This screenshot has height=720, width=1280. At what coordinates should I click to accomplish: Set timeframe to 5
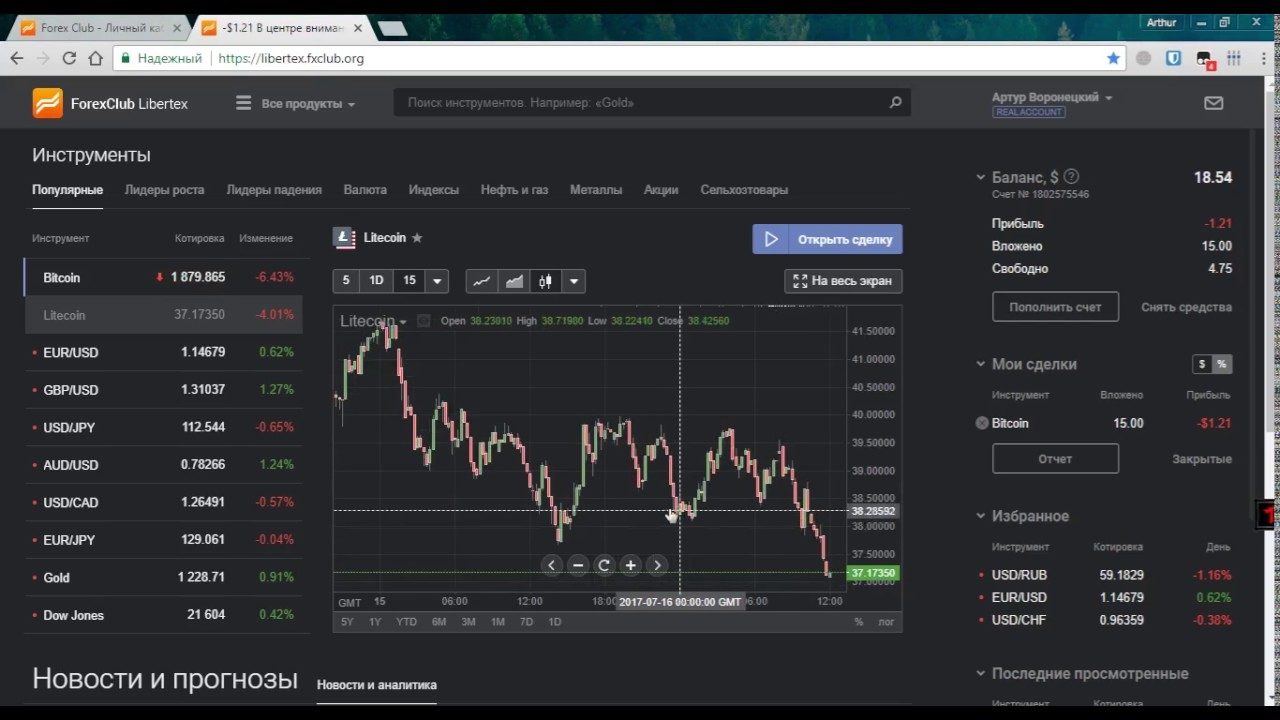tap(346, 281)
